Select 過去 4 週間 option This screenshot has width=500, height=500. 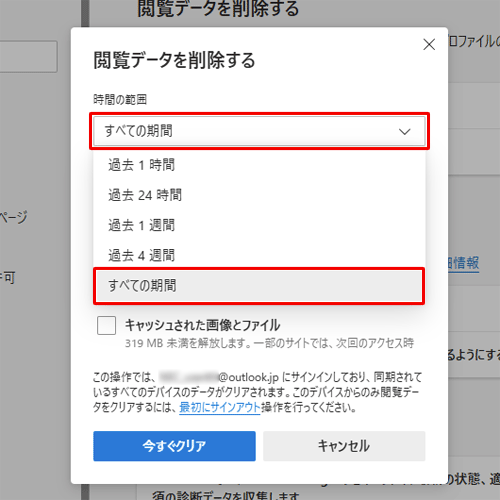pos(259,255)
